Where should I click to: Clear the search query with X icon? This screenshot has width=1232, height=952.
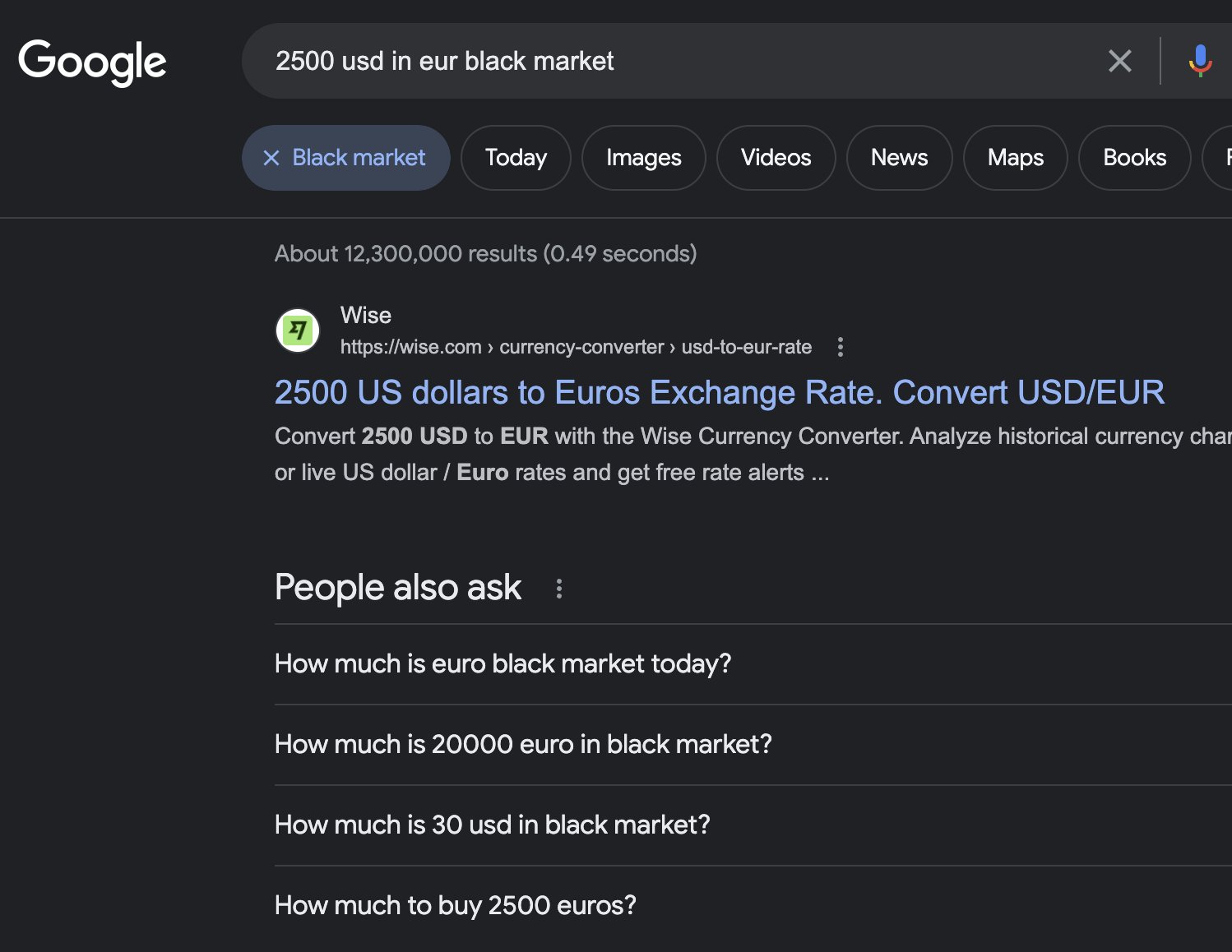point(1119,61)
